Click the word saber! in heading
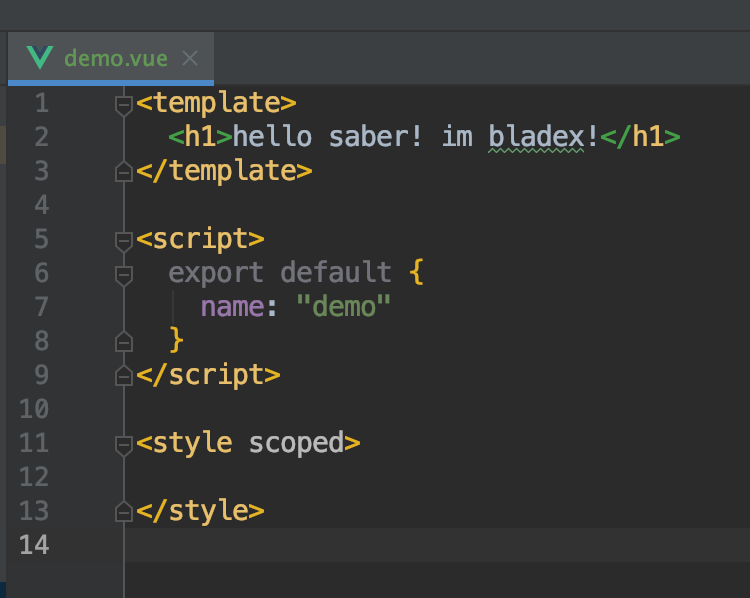This screenshot has width=750, height=598. coord(376,137)
